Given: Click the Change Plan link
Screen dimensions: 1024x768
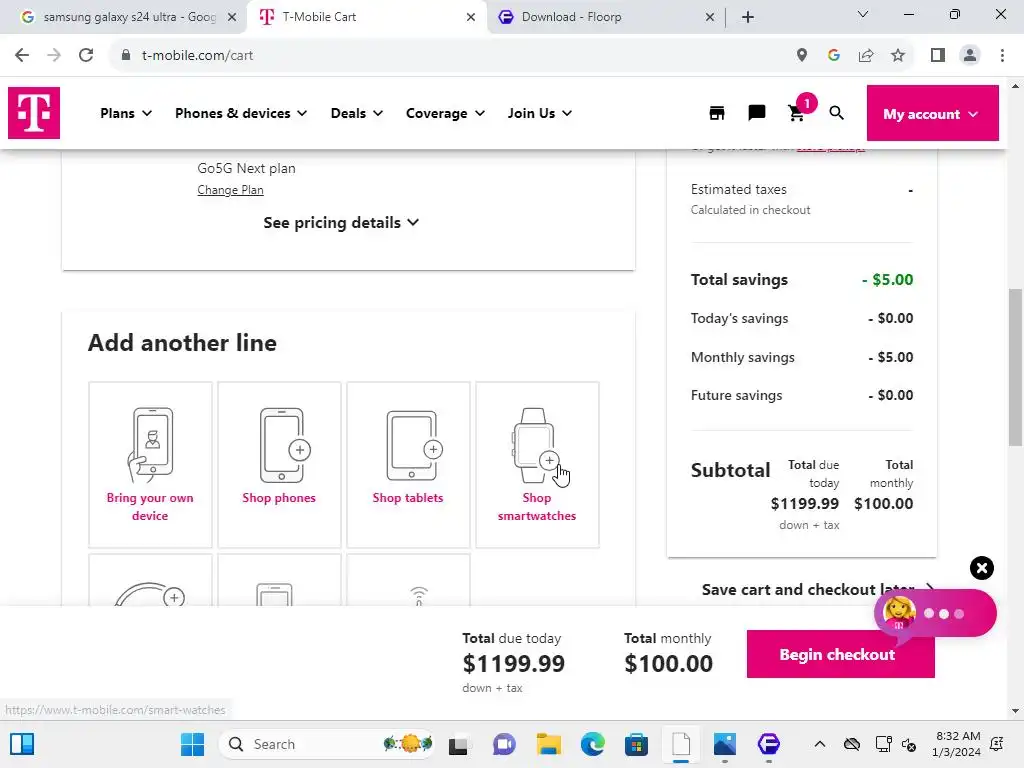Looking at the screenshot, I should pos(230,190).
